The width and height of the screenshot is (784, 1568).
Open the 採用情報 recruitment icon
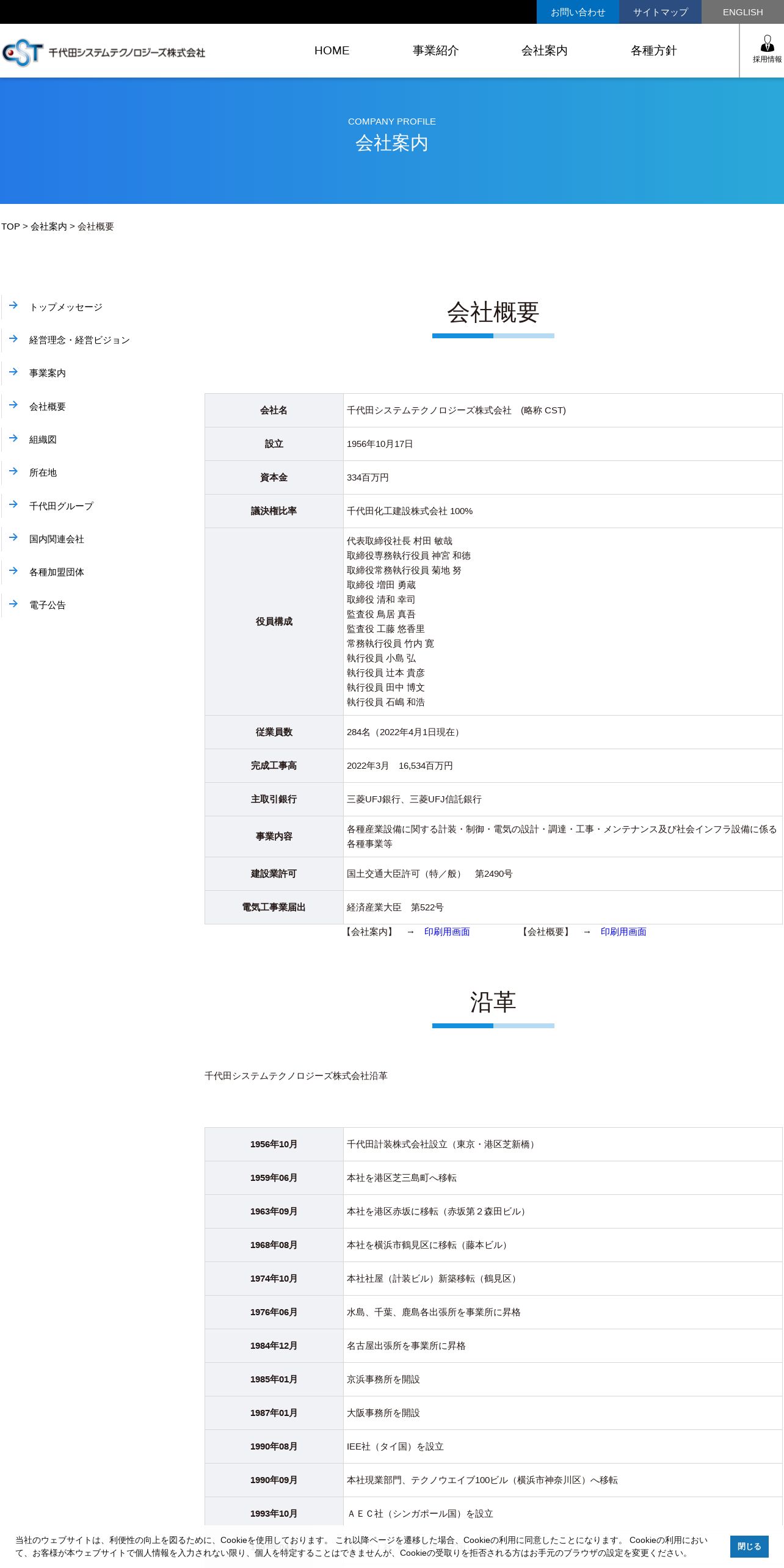(767, 50)
